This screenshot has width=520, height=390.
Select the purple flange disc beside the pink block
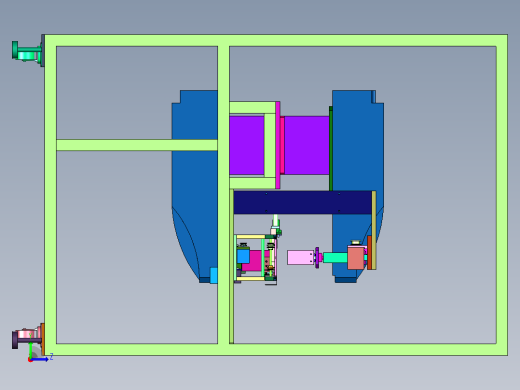(x=317, y=258)
